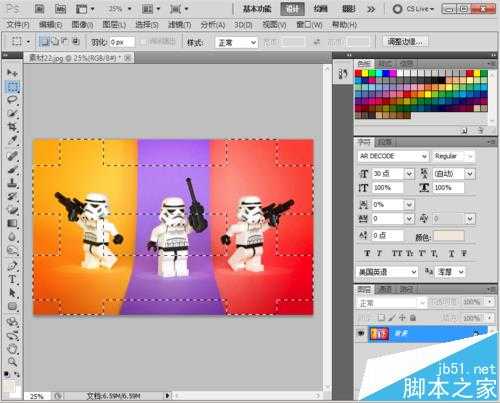Select the Blur tool
The image size is (500, 403).
click(x=12, y=237)
